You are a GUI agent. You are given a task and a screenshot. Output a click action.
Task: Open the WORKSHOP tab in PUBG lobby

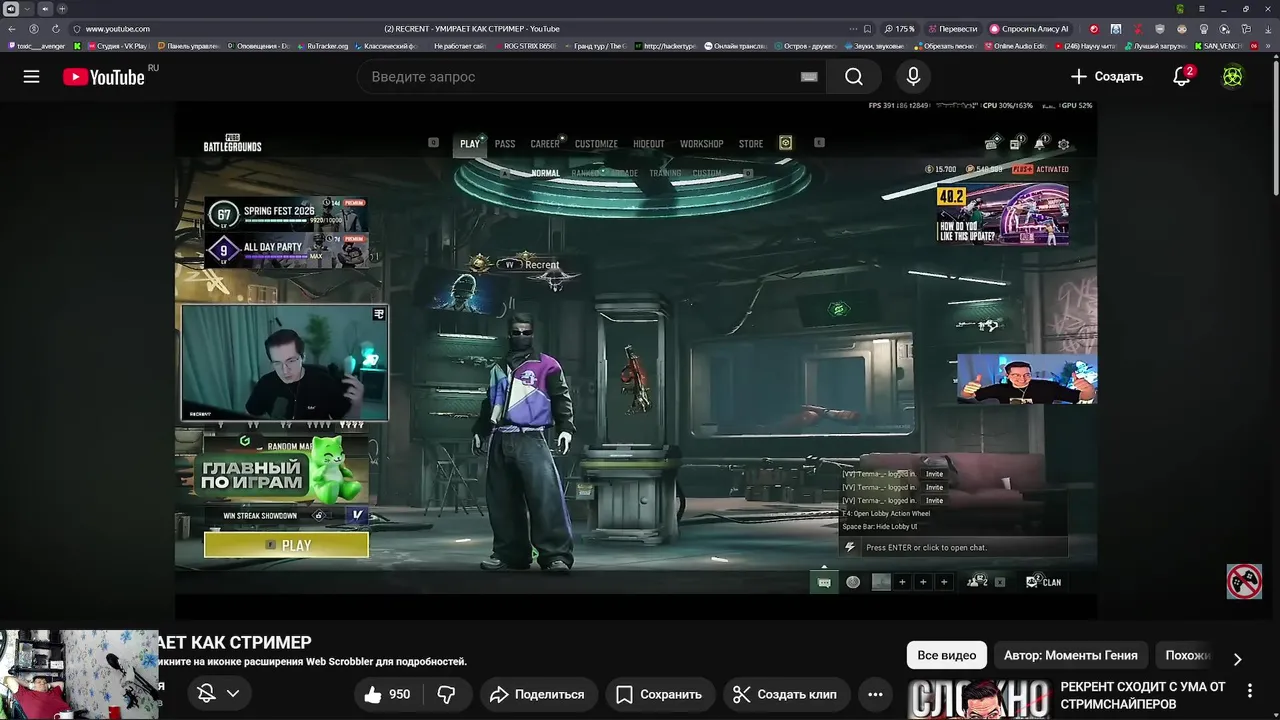pos(701,144)
